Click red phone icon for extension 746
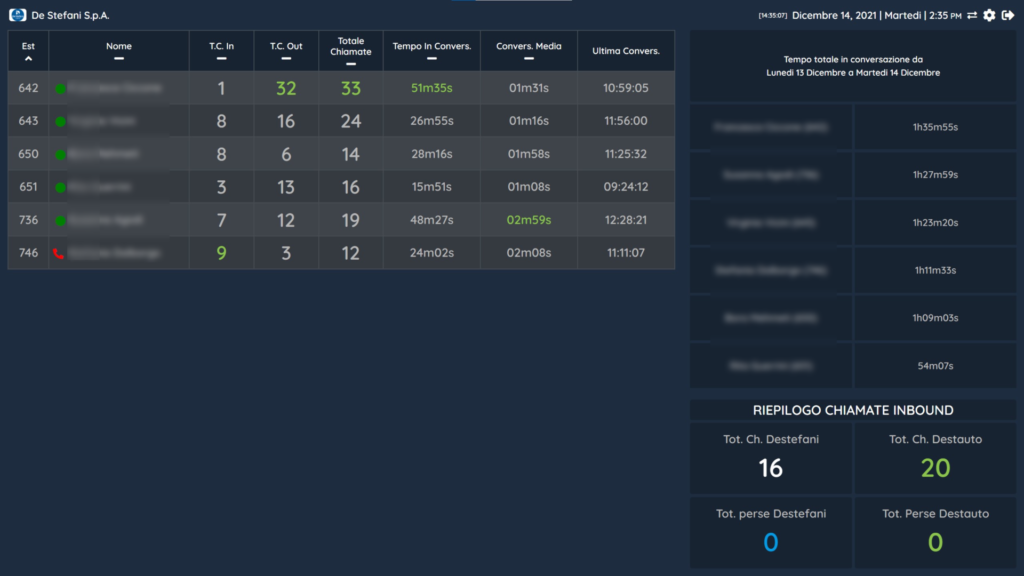This screenshot has height=576, width=1024. pos(59,254)
